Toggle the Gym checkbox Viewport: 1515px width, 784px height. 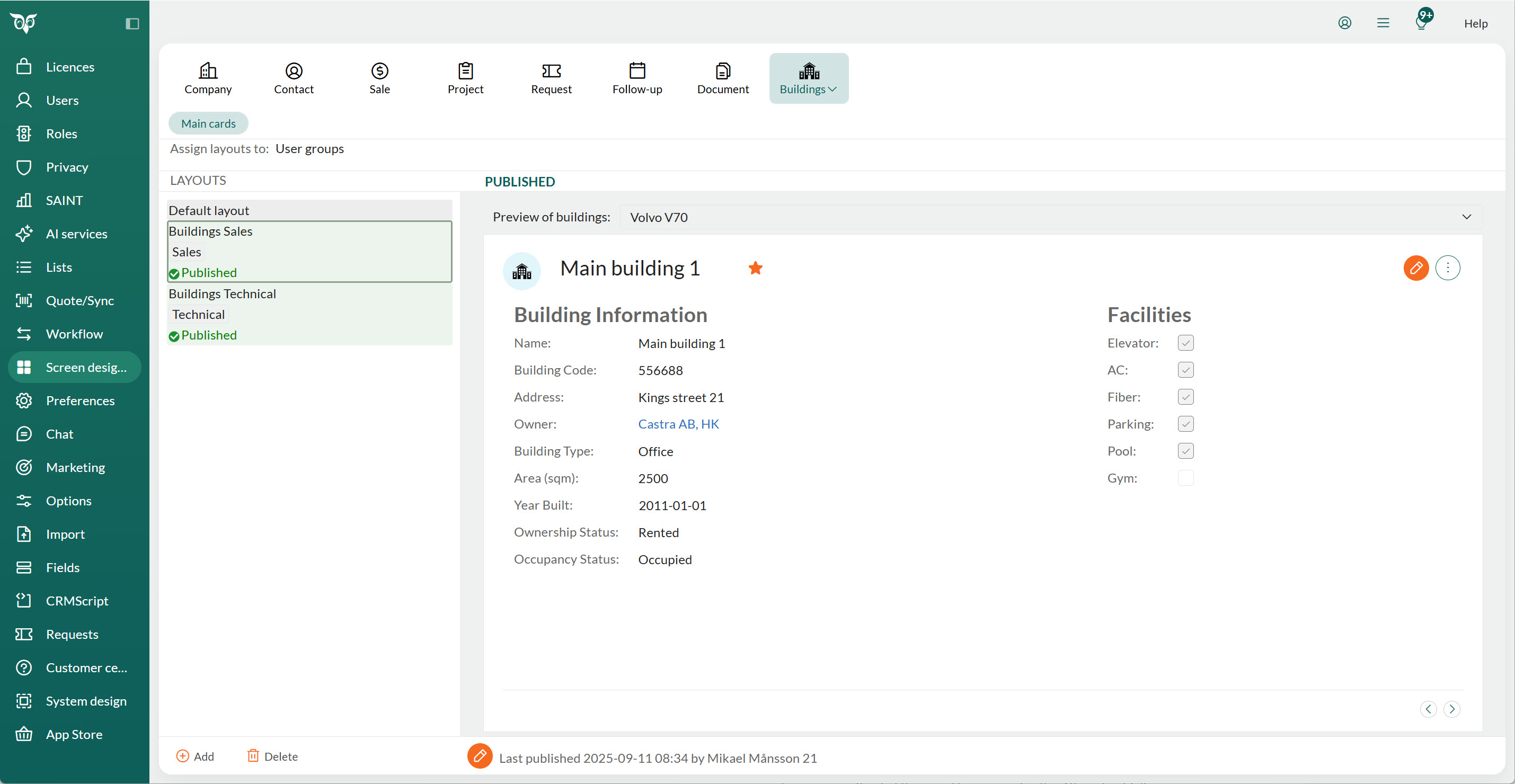(1185, 478)
